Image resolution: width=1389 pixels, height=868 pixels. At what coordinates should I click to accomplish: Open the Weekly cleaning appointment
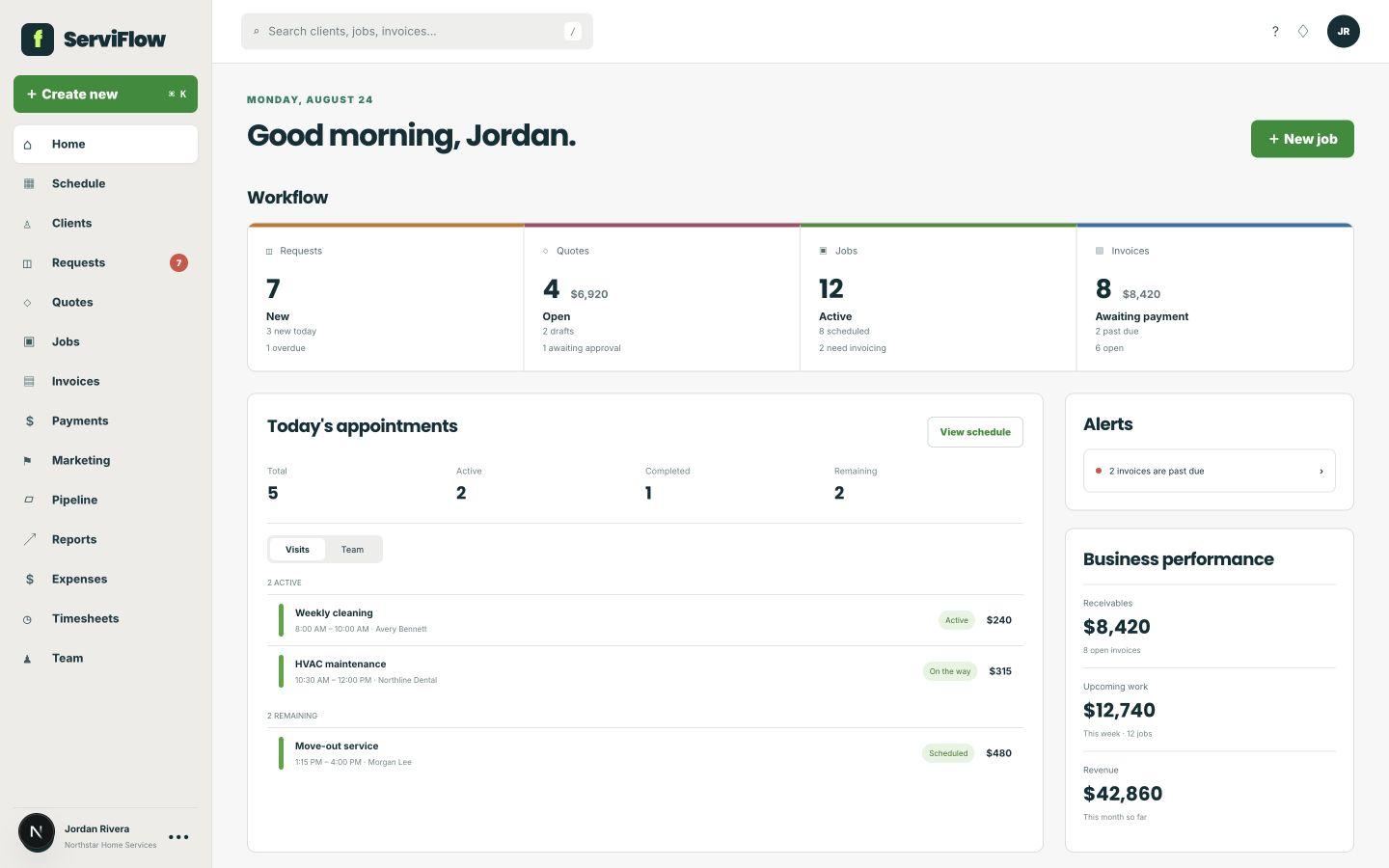click(645, 620)
